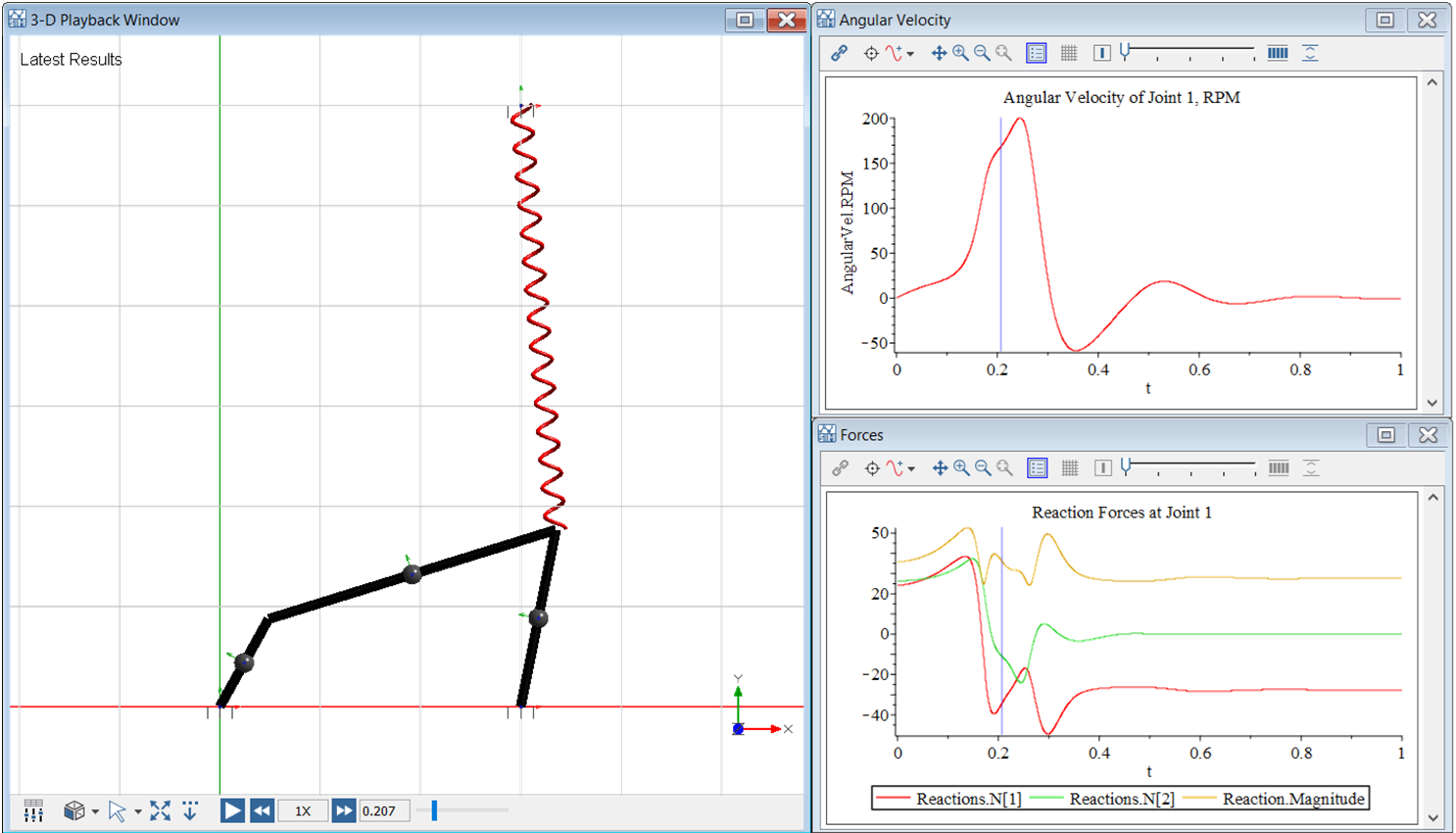Click the link axes icon in Angular Velocity window
The height and width of the screenshot is (833, 1456).
(x=840, y=53)
